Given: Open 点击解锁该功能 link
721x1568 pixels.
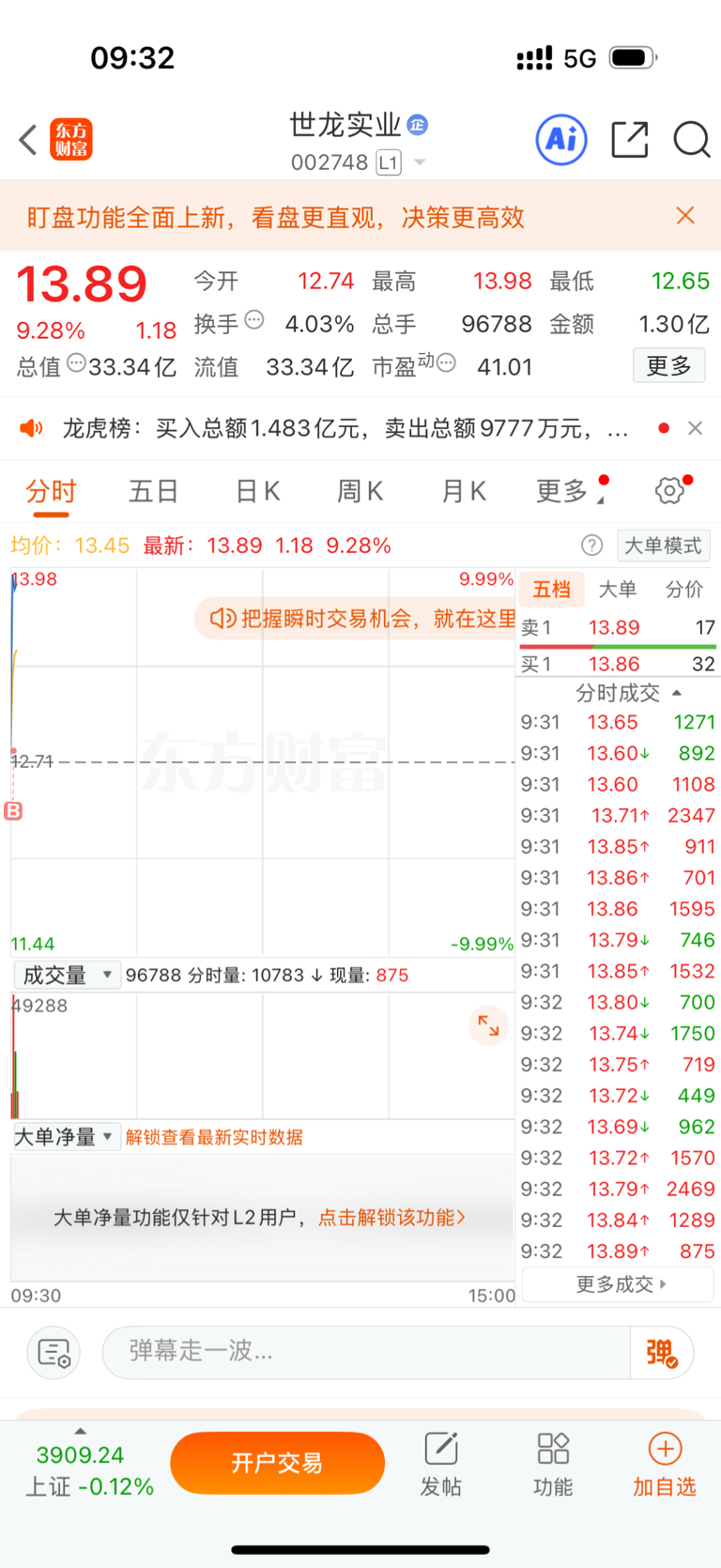Looking at the screenshot, I should 391,1218.
